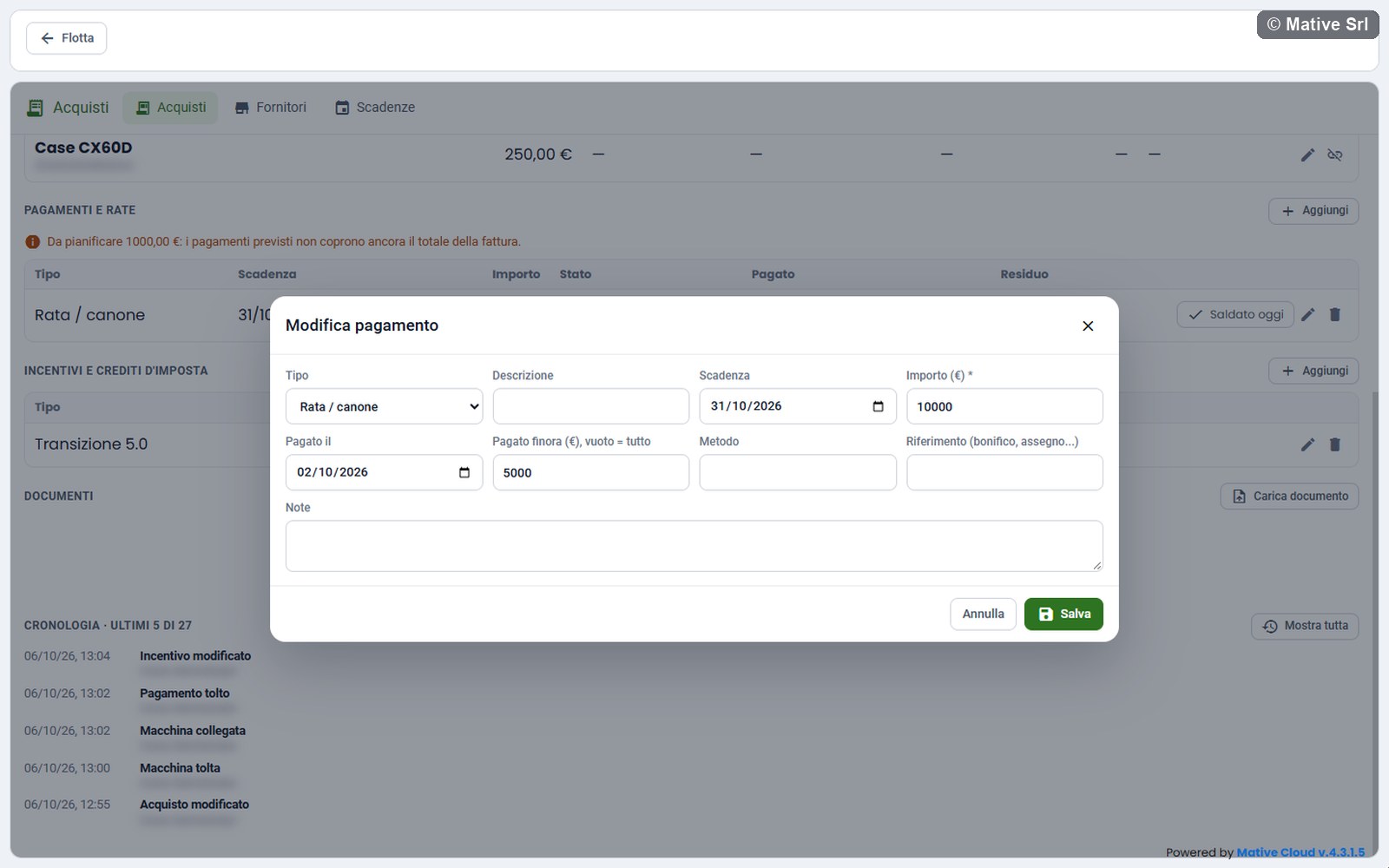Edit the Case CX60D row with pencil icon
The image size is (1389, 868).
point(1307,155)
